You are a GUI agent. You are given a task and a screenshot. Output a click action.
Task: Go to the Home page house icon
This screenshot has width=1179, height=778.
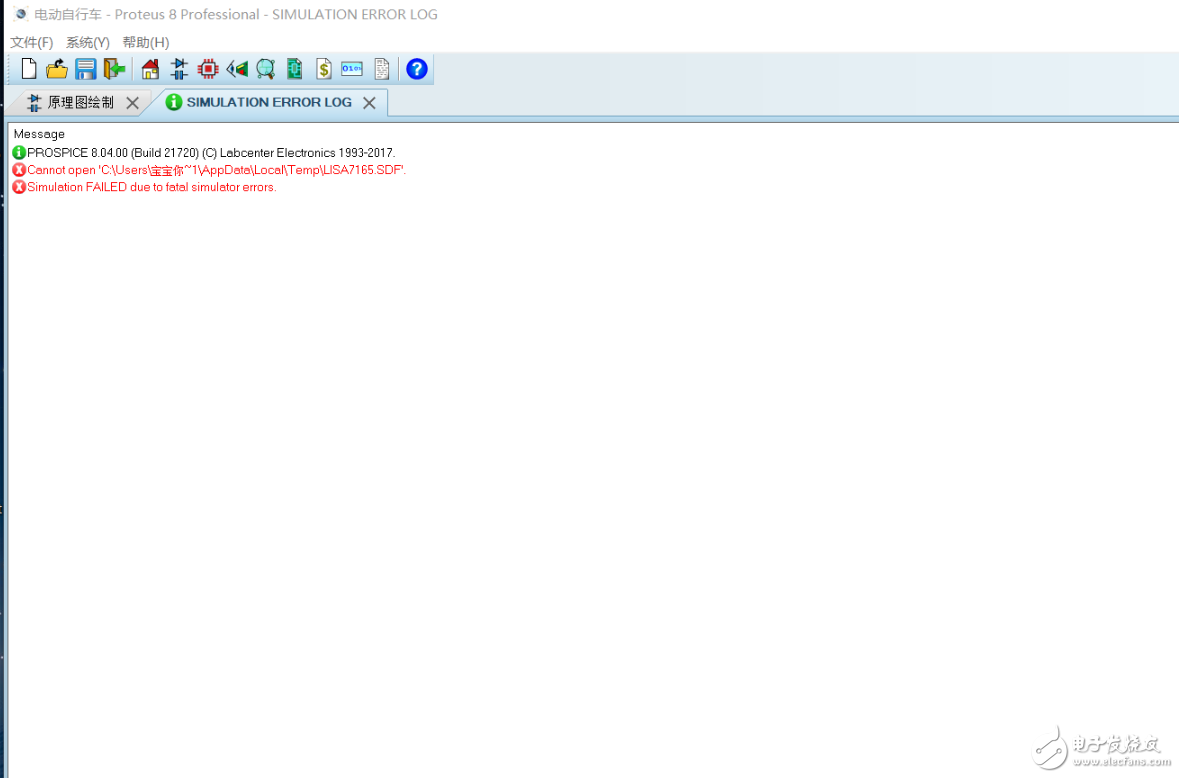(x=150, y=69)
